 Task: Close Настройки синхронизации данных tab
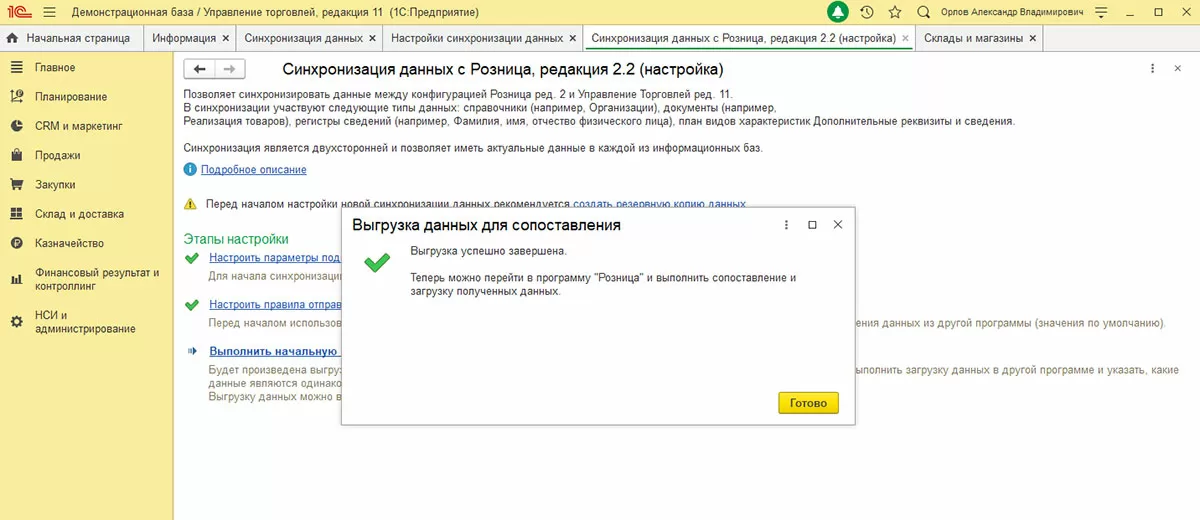573,38
